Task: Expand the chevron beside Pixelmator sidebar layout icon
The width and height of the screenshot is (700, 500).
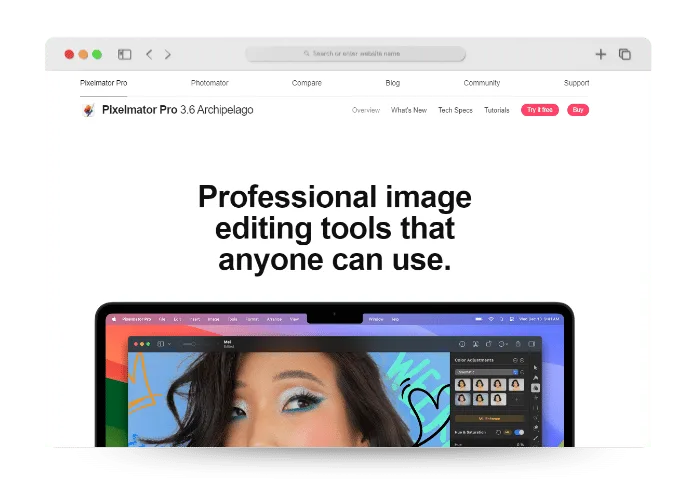Action: point(169,344)
